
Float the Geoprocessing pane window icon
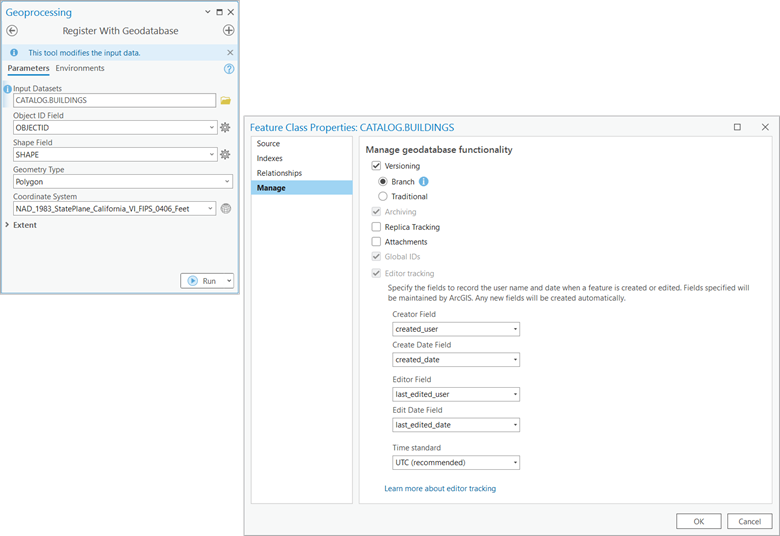219,12
